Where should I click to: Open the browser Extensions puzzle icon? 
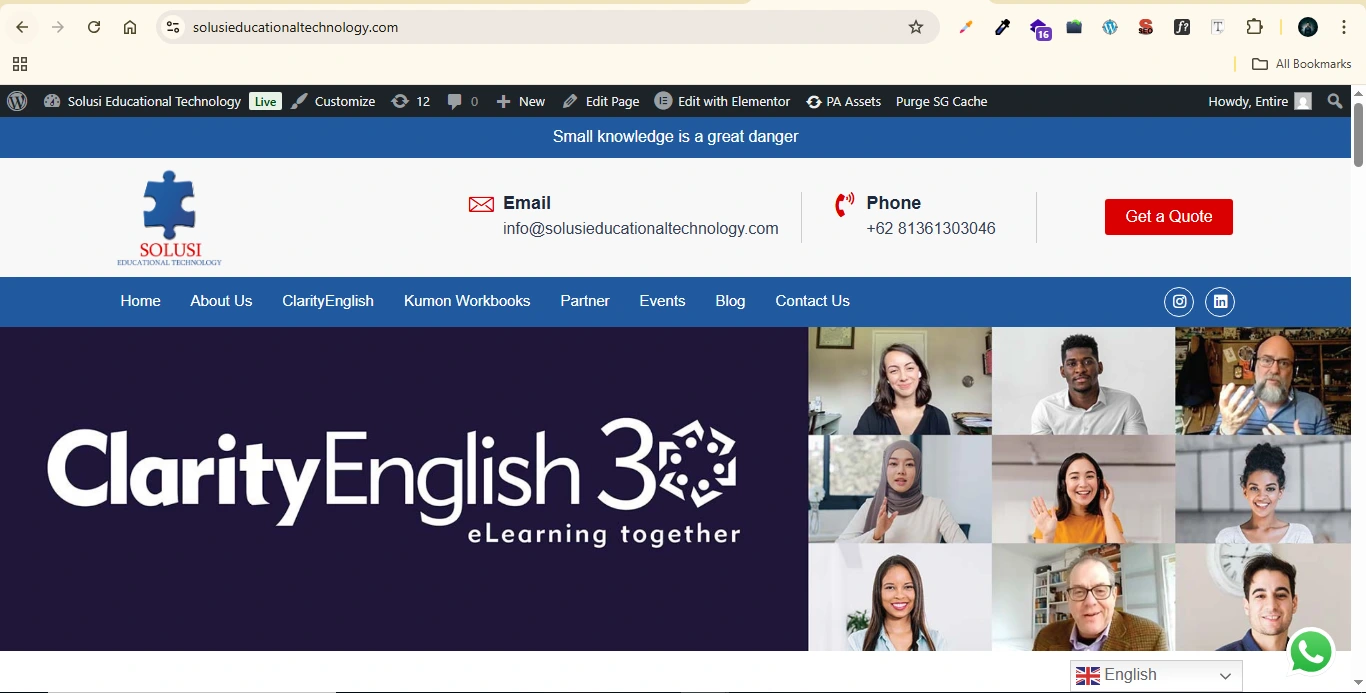1254,27
